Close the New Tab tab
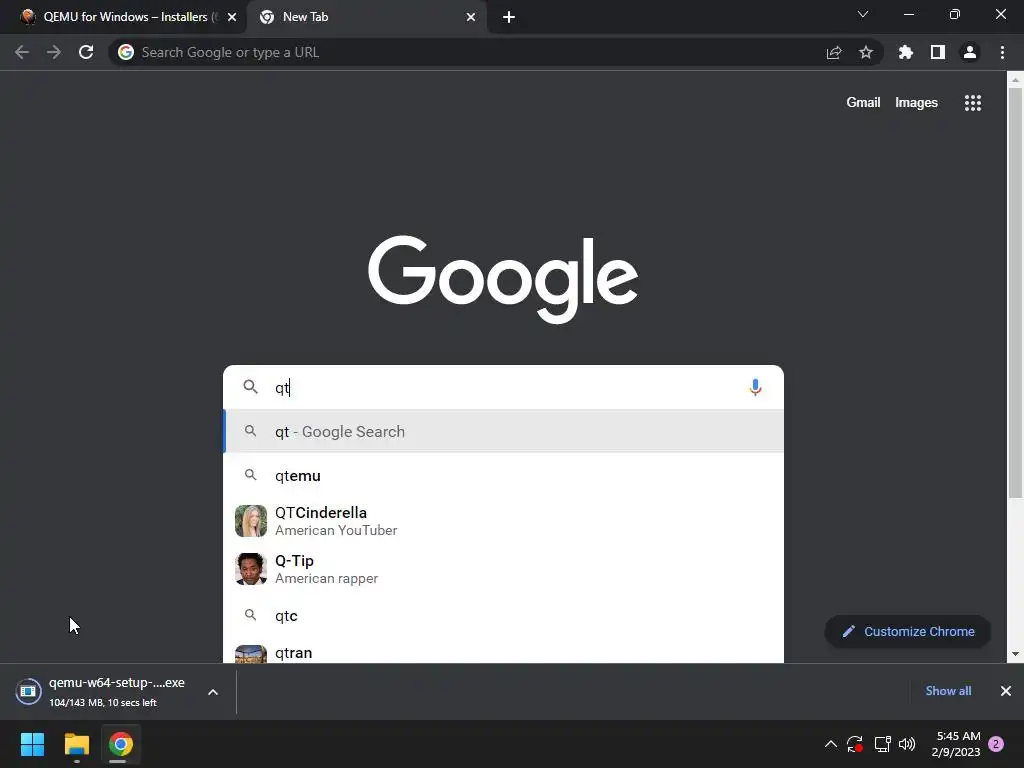 [x=471, y=17]
